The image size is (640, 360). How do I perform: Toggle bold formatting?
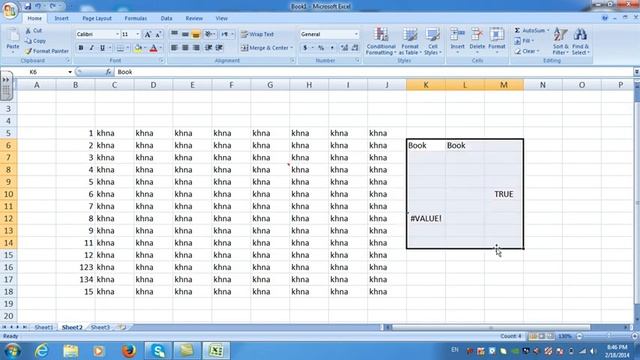[81, 48]
